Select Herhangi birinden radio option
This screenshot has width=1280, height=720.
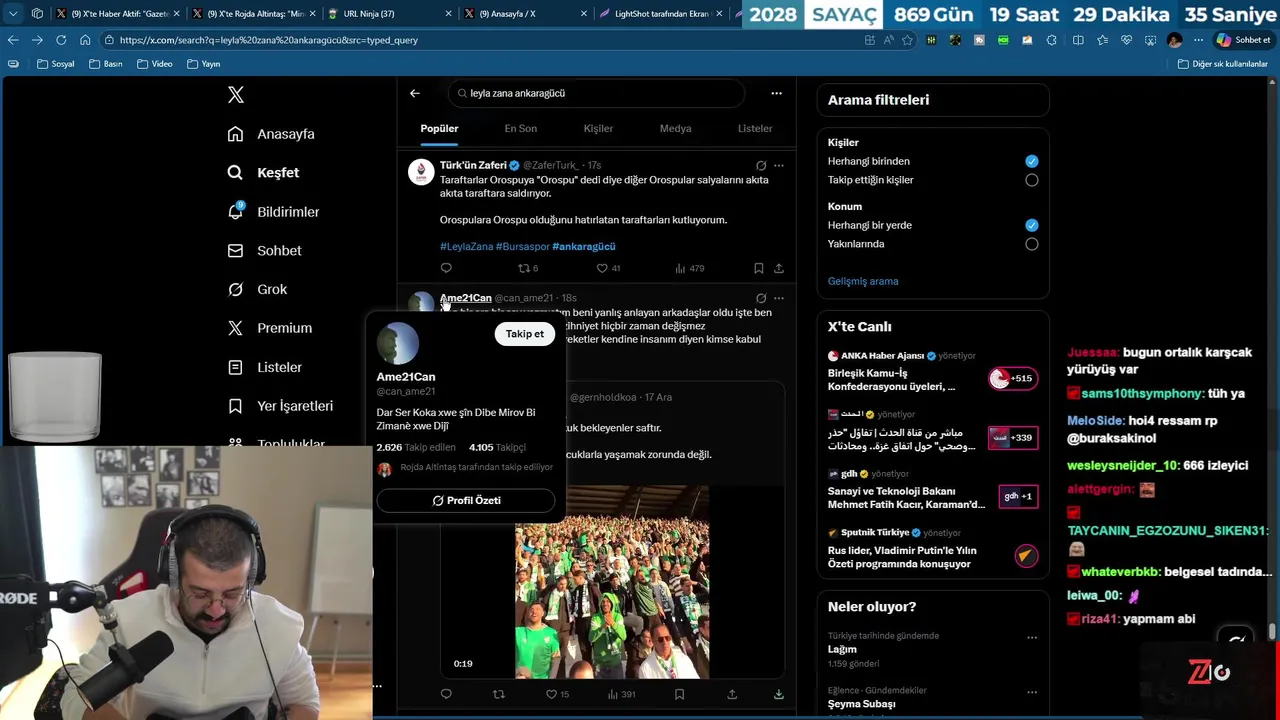(x=1031, y=161)
